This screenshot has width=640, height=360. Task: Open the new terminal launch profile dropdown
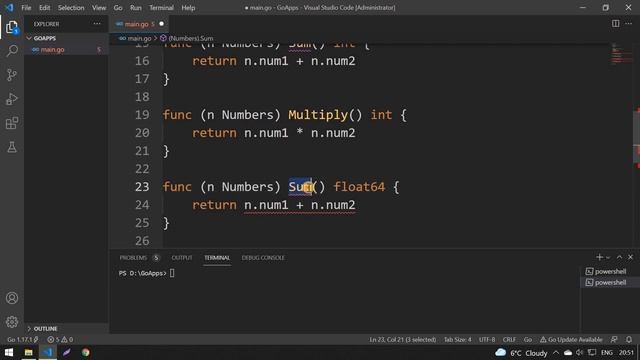(608, 258)
